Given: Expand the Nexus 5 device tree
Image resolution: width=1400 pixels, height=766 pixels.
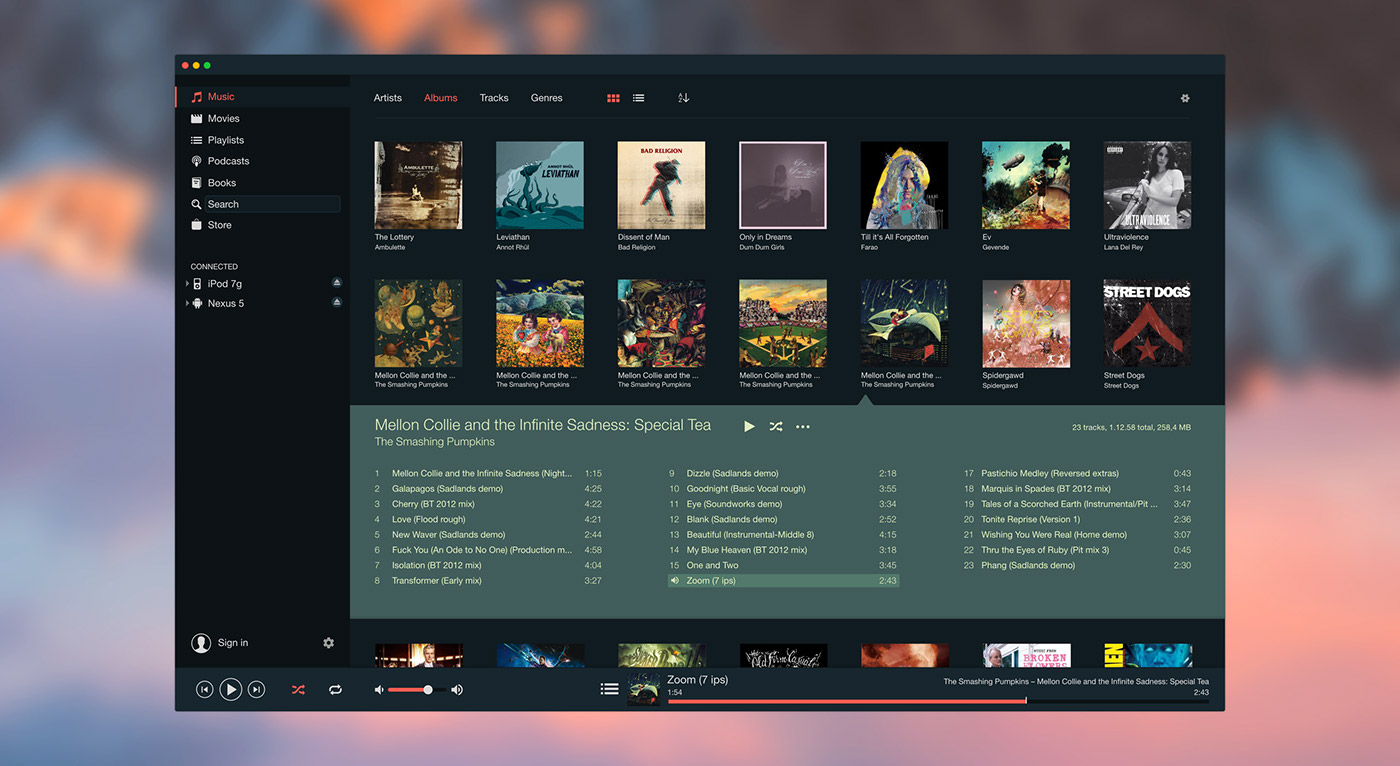Looking at the screenshot, I should coord(187,303).
